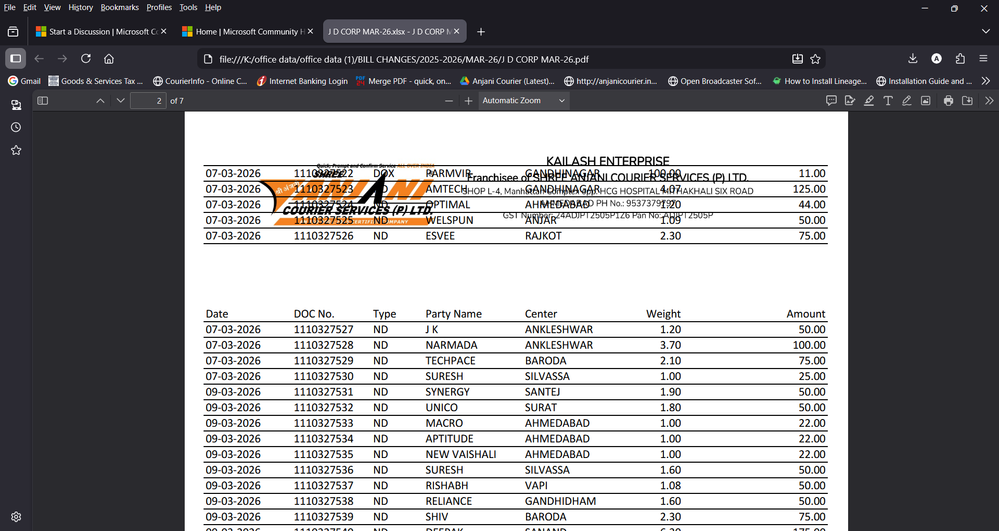999x531 pixels.
Task: Open the Firefox account avatar menu
Action: click(936, 59)
